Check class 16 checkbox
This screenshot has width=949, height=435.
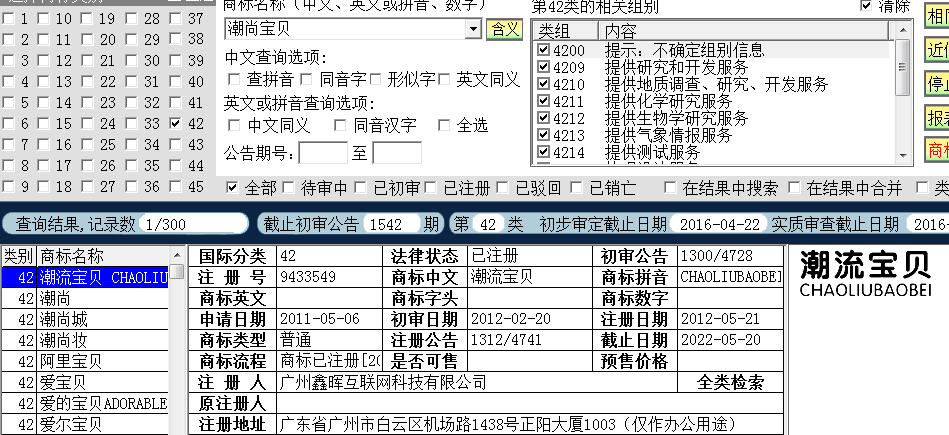pos(43,145)
